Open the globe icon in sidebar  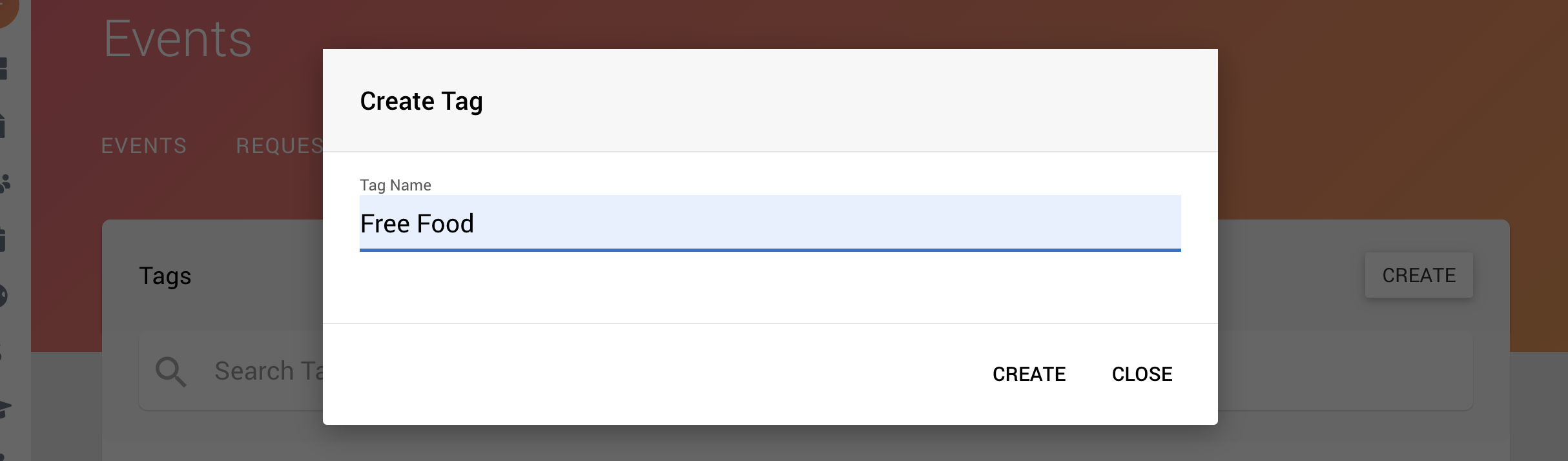tap(4, 296)
